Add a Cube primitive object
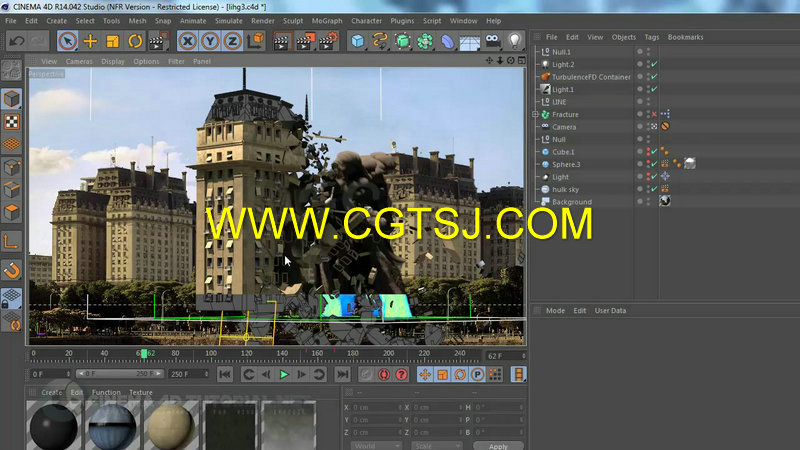The image size is (800, 450). coord(358,41)
